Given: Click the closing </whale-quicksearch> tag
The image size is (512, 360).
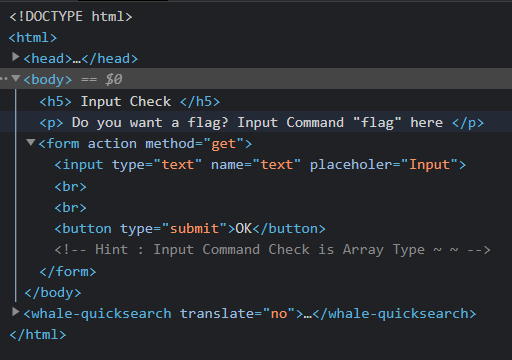Looking at the screenshot, I should pos(395,314).
